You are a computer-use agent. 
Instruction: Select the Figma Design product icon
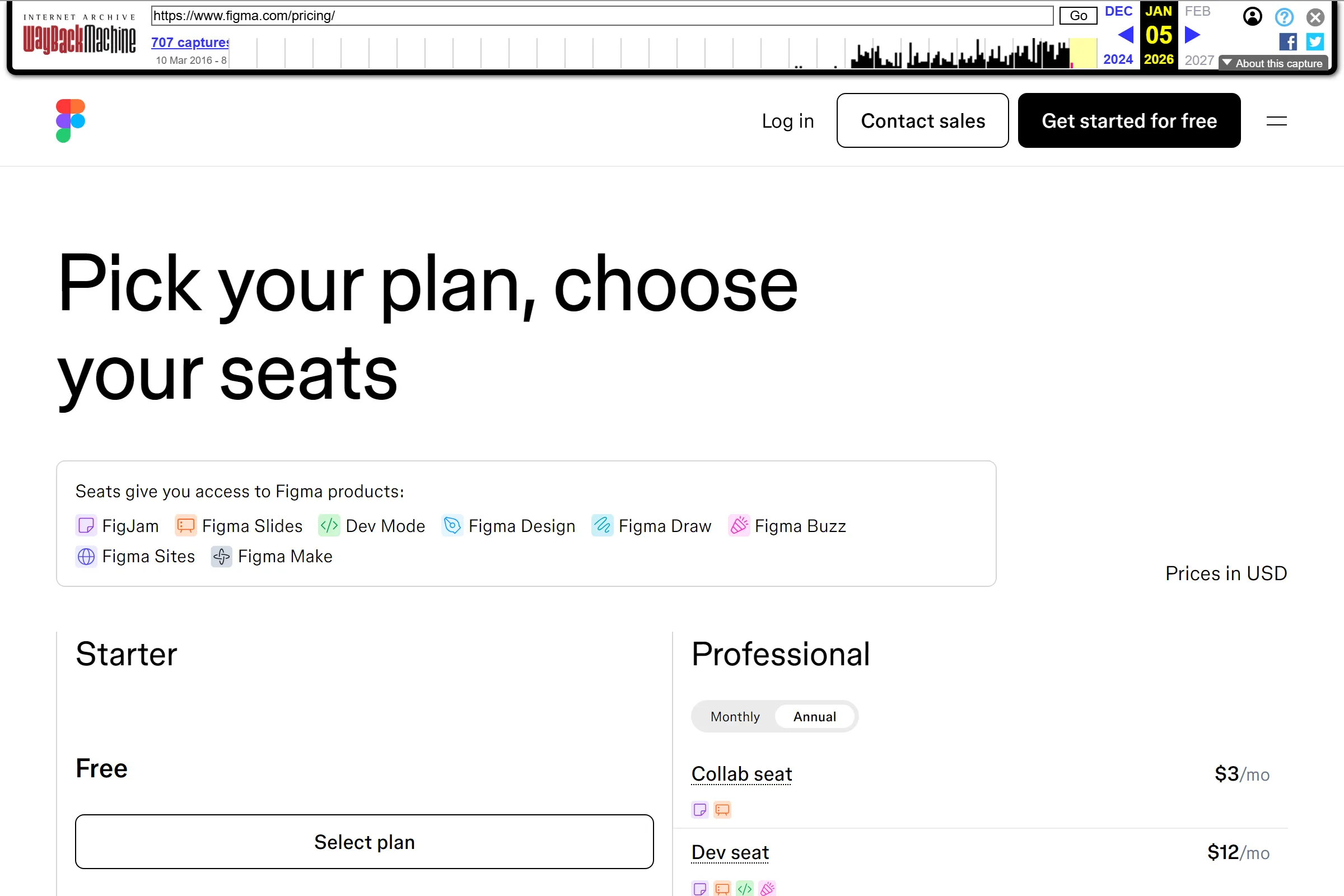click(452, 525)
